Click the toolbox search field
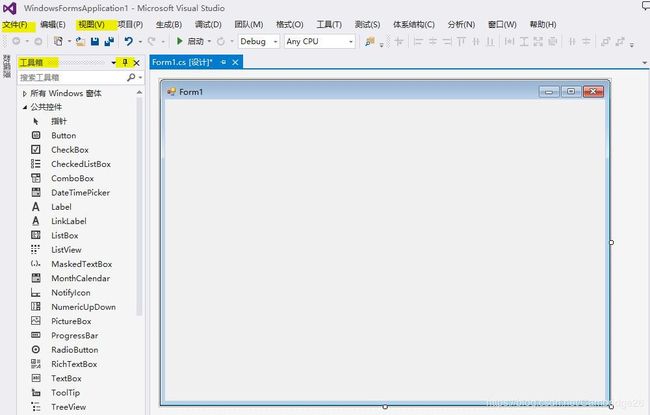The width and height of the screenshot is (650, 415). (x=72, y=77)
